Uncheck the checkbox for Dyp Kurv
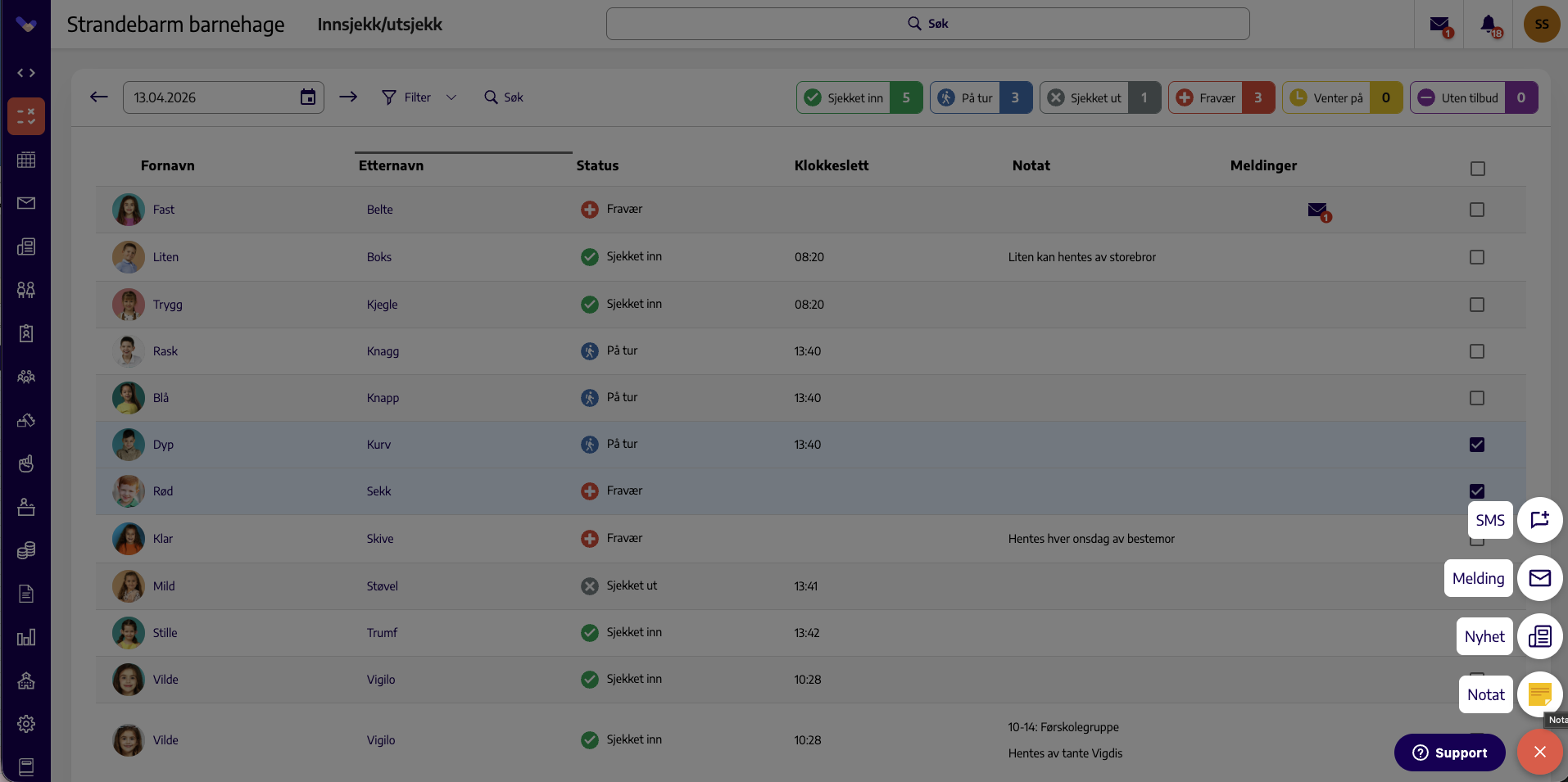 click(x=1477, y=445)
